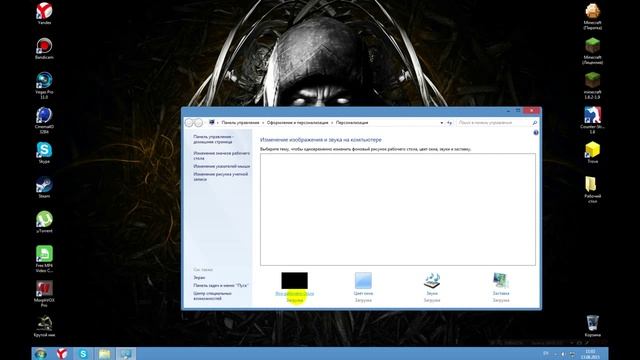
Task: Go forward with the window forward arrow
Action: (x=198, y=122)
